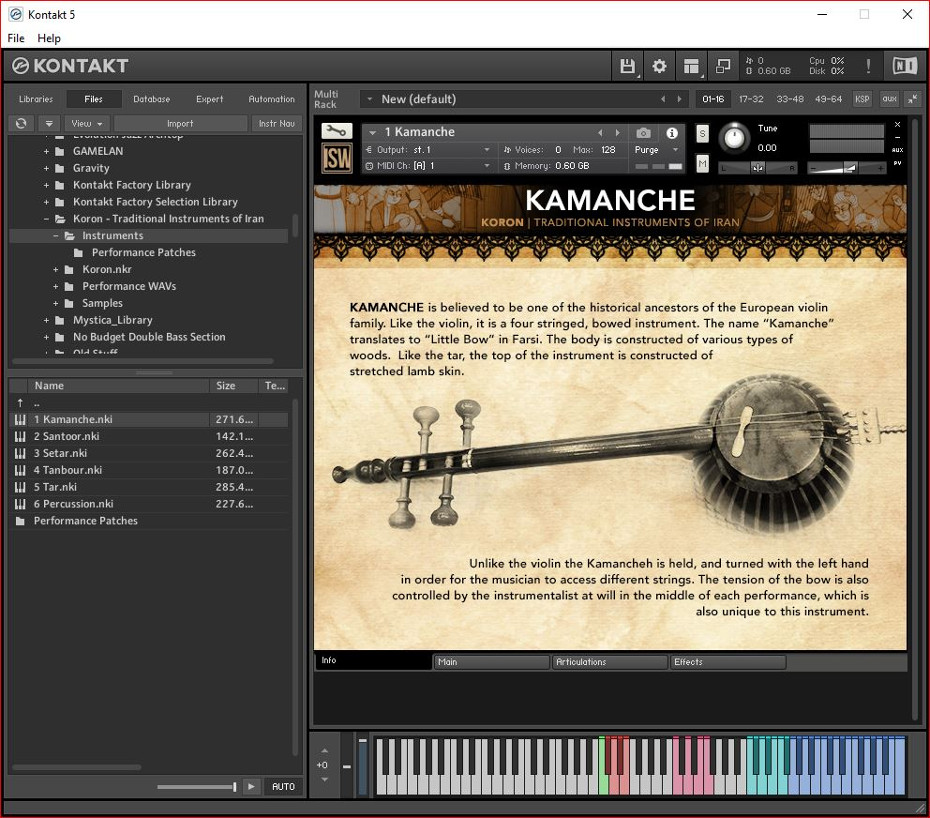Open instrument edit mode with wrench icon
The height and width of the screenshot is (818, 930).
click(x=336, y=131)
